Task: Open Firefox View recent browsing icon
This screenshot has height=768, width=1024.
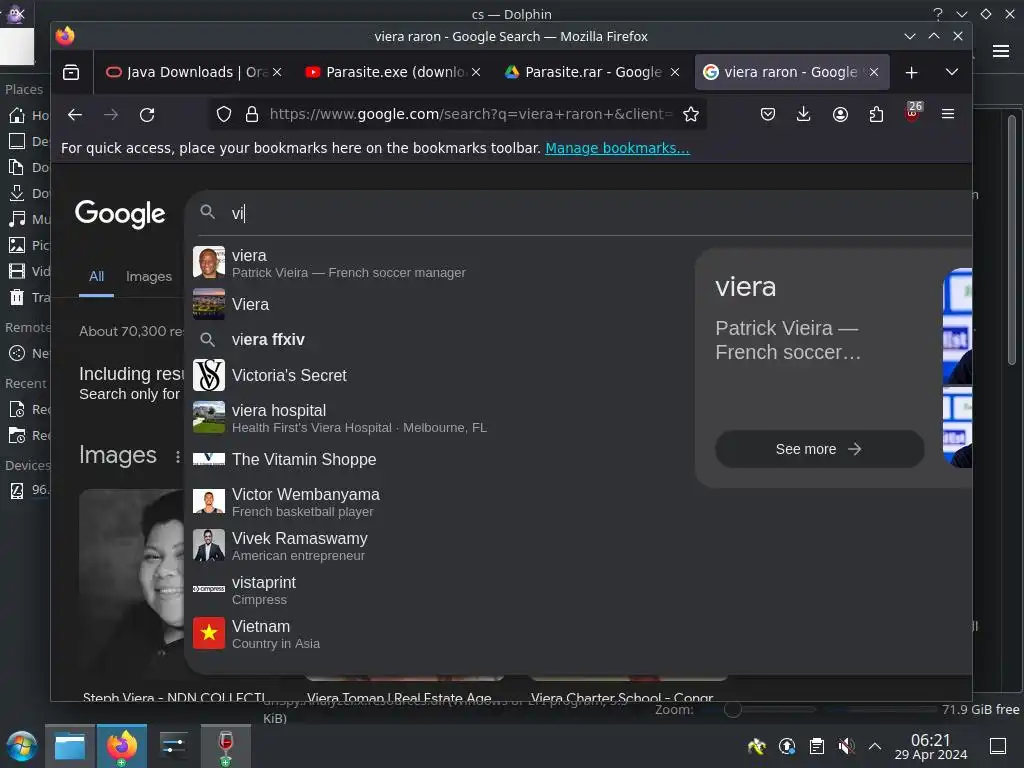Action: (x=71, y=72)
